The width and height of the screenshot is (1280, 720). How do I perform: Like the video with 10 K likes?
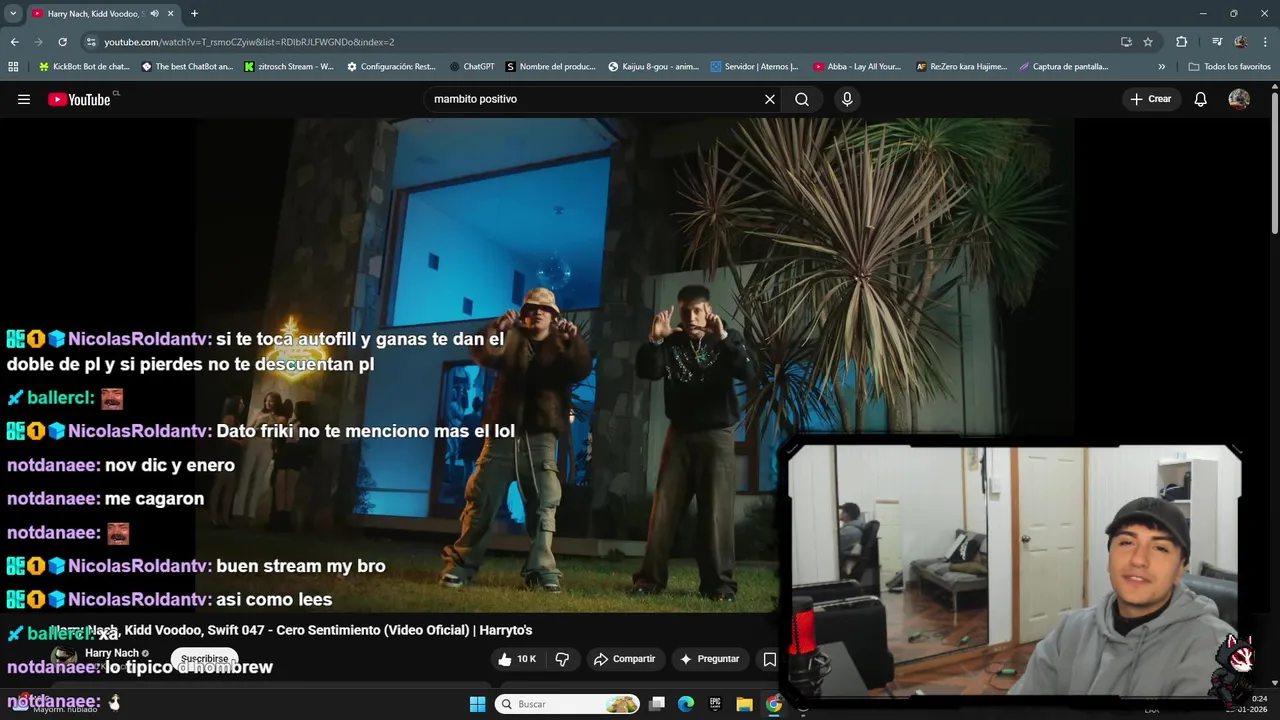point(518,659)
